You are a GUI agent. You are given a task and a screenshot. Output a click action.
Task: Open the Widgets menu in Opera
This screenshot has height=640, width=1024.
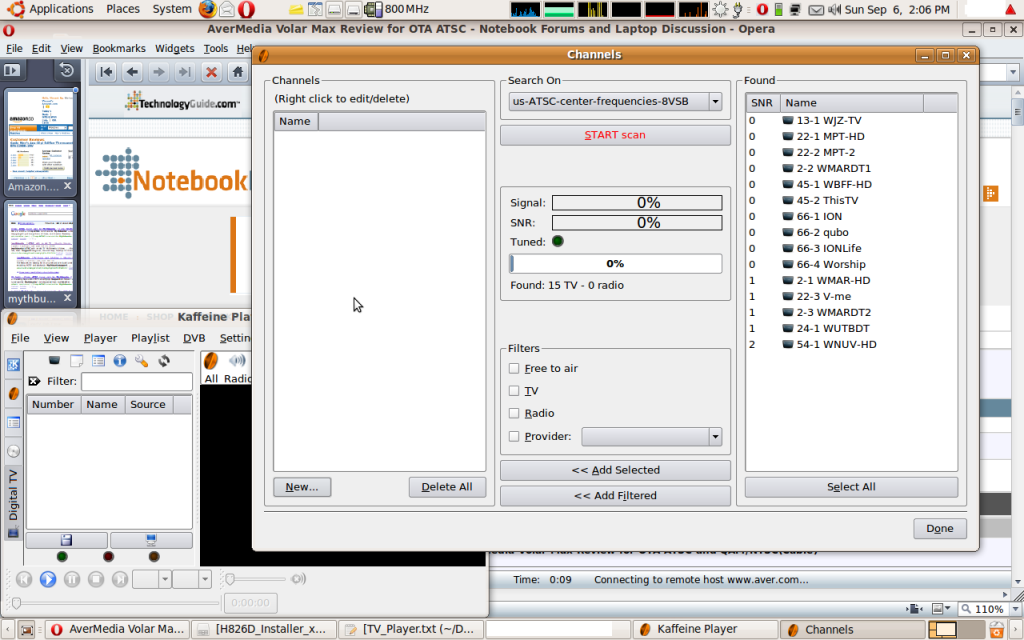(174, 48)
